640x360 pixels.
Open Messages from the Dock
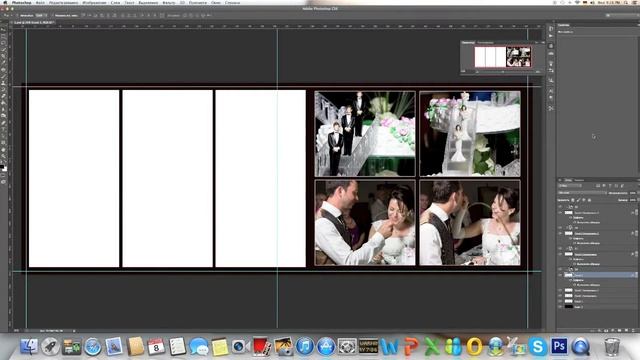199,347
